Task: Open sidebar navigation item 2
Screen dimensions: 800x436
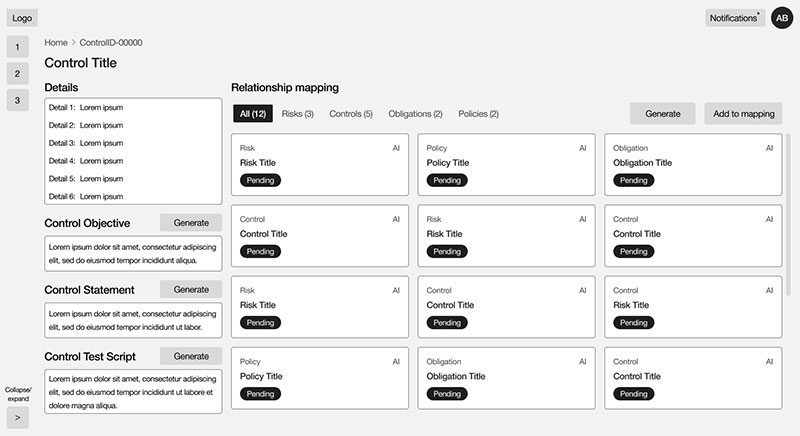Action: pos(17,73)
